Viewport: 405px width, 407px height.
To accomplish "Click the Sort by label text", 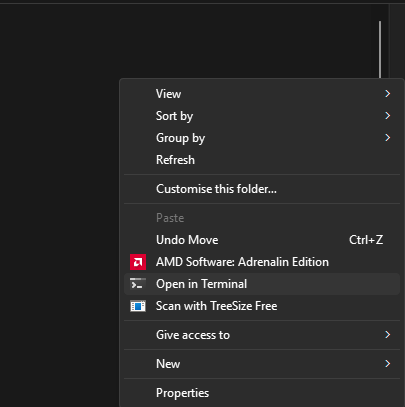I will 174,116.
